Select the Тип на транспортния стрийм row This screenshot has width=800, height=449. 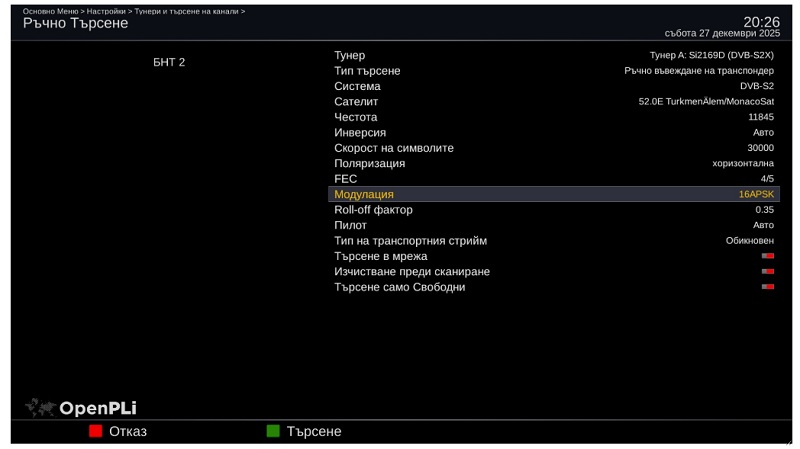554,241
